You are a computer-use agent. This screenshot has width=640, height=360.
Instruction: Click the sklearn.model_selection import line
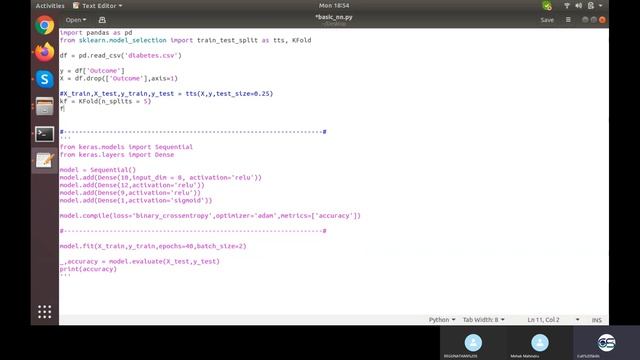point(185,40)
